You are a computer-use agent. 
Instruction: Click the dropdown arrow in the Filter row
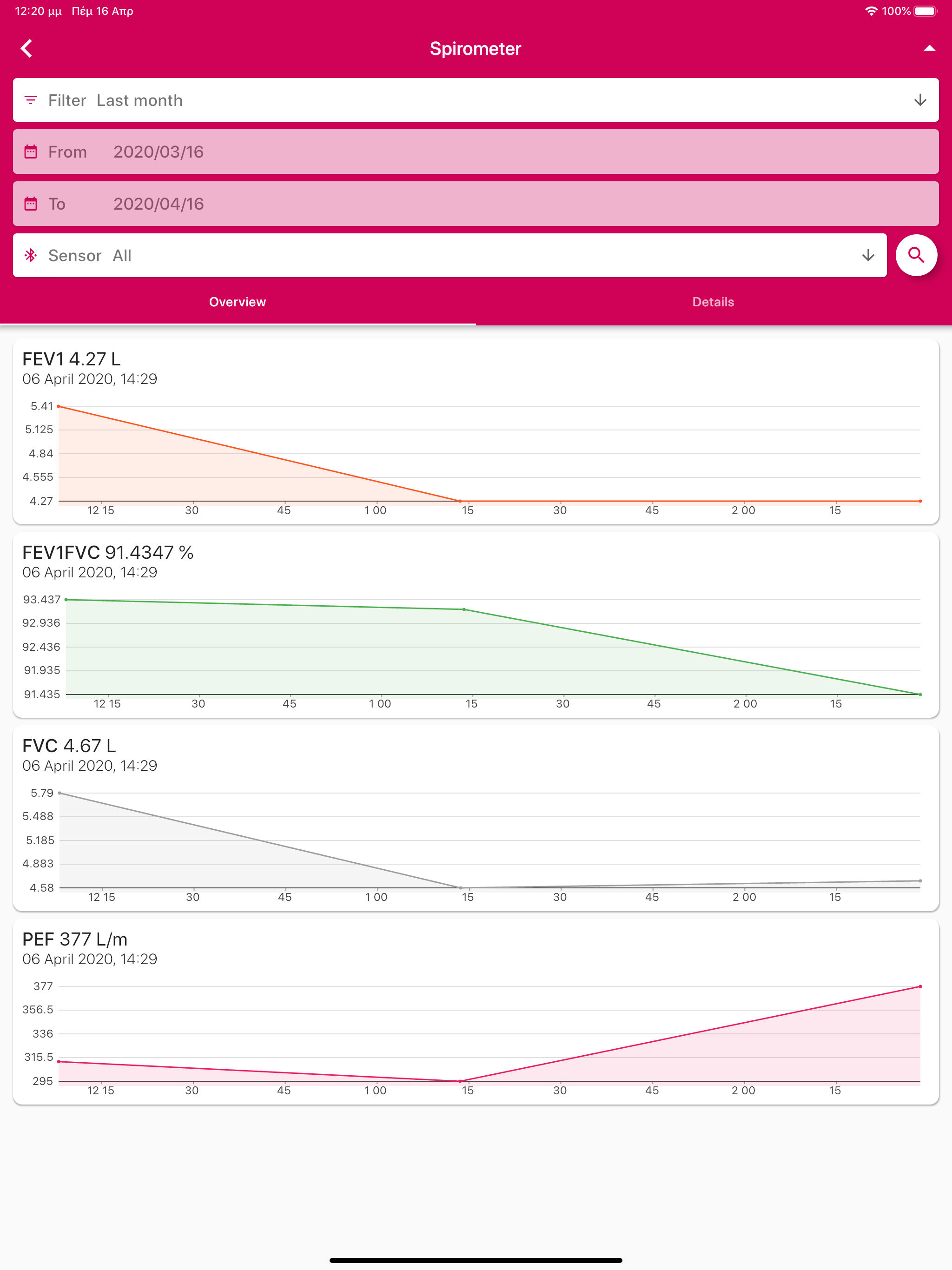click(920, 100)
